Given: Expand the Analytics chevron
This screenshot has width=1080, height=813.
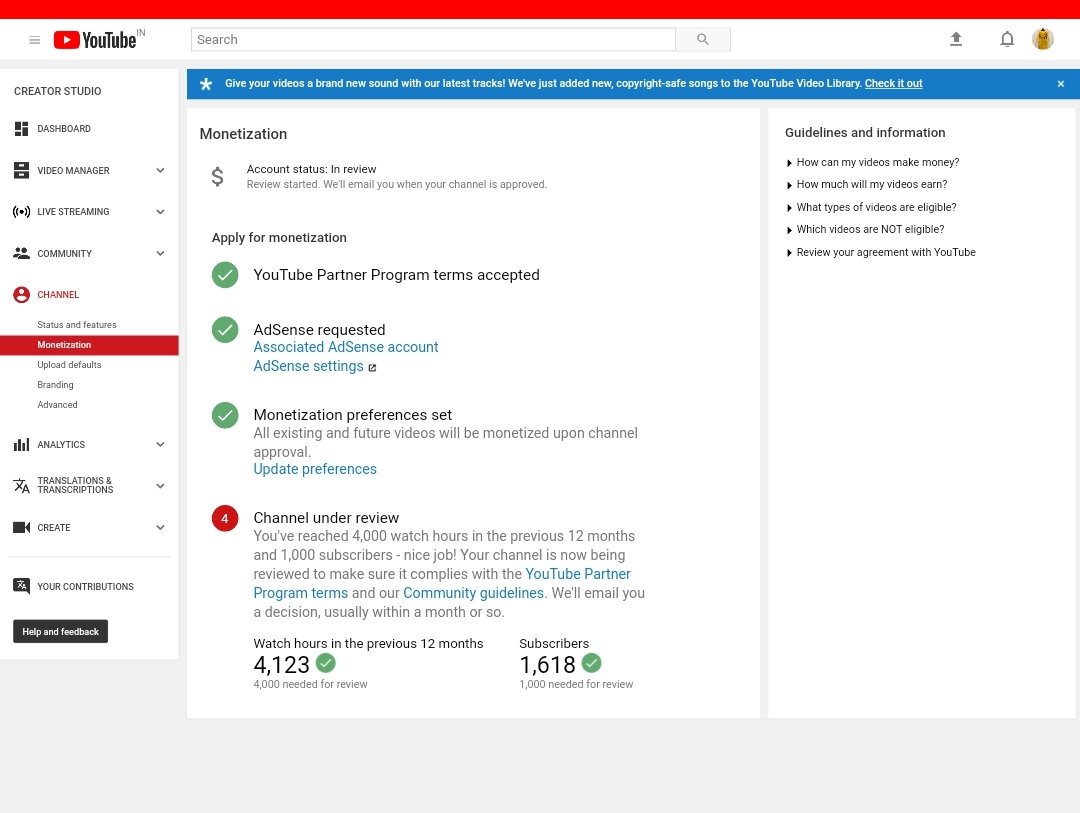Looking at the screenshot, I should tap(160, 444).
